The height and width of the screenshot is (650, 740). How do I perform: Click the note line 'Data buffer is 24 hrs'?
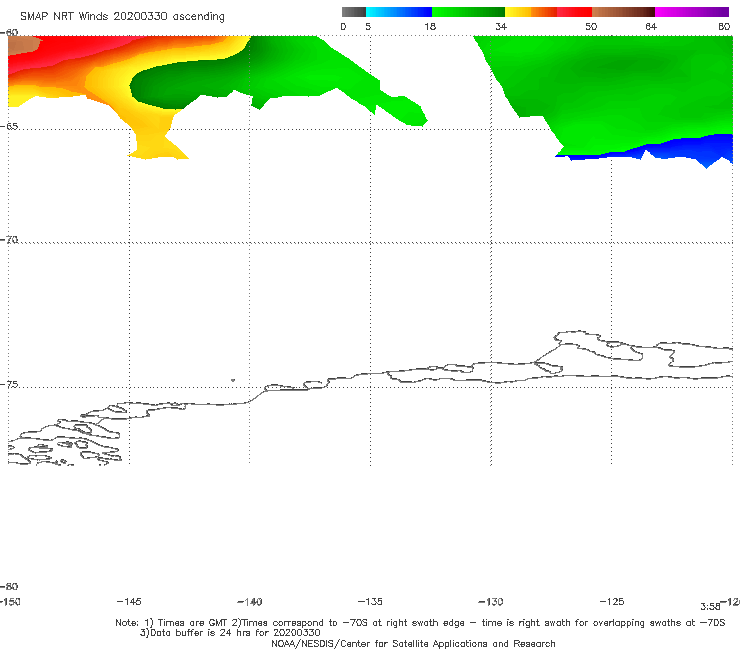point(230,633)
